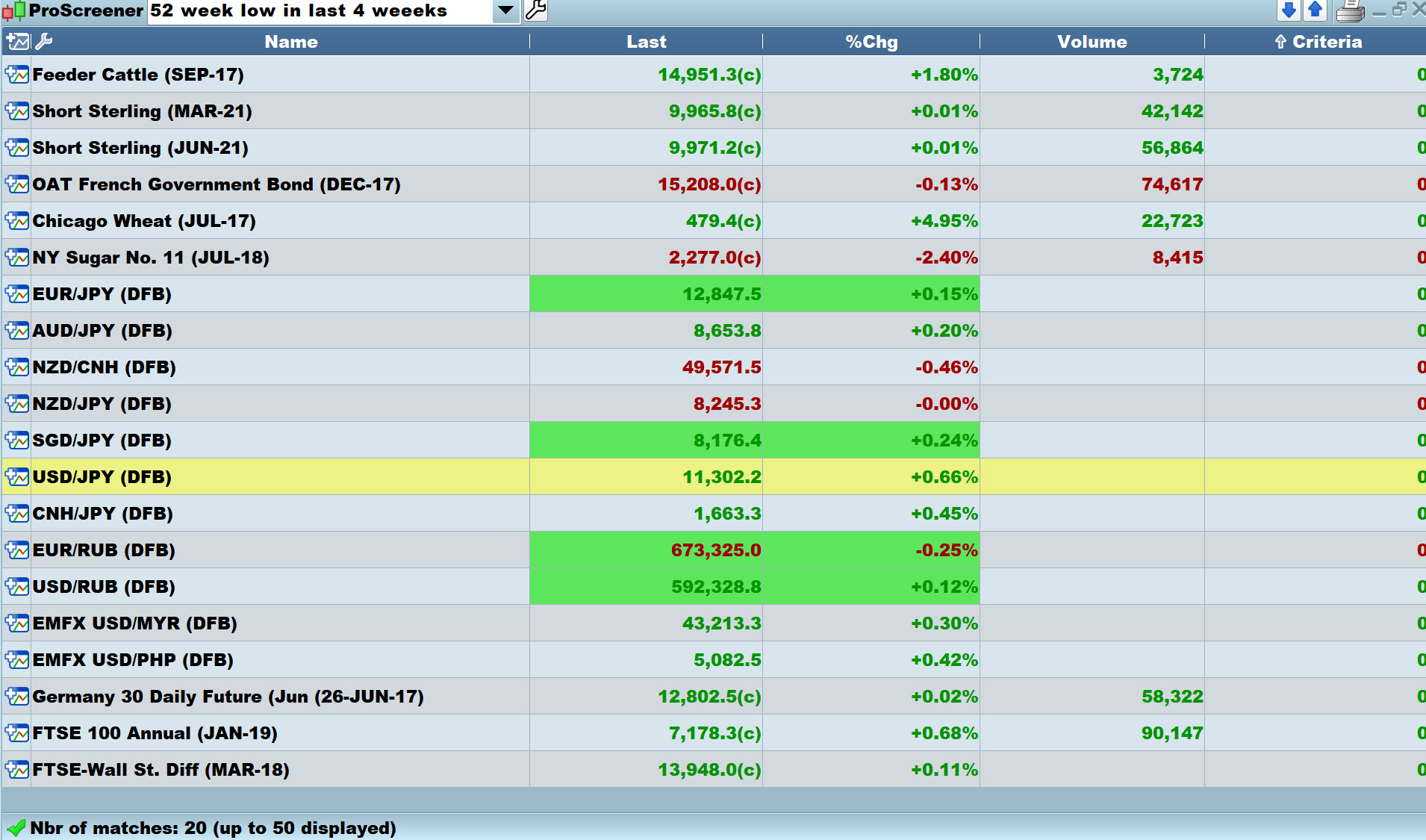The height and width of the screenshot is (840, 1426).
Task: Sort by the Last column header
Action: pyautogui.click(x=647, y=42)
